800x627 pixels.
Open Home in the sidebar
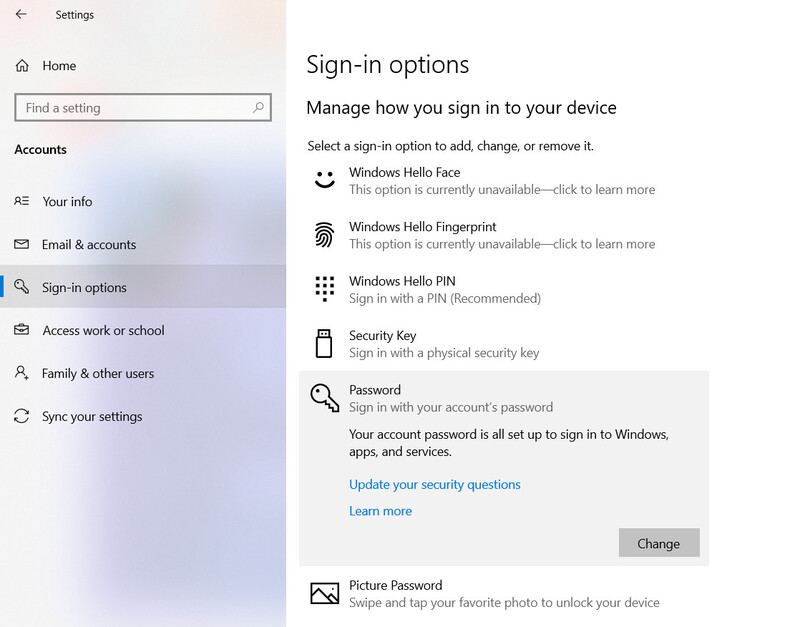tap(143, 66)
